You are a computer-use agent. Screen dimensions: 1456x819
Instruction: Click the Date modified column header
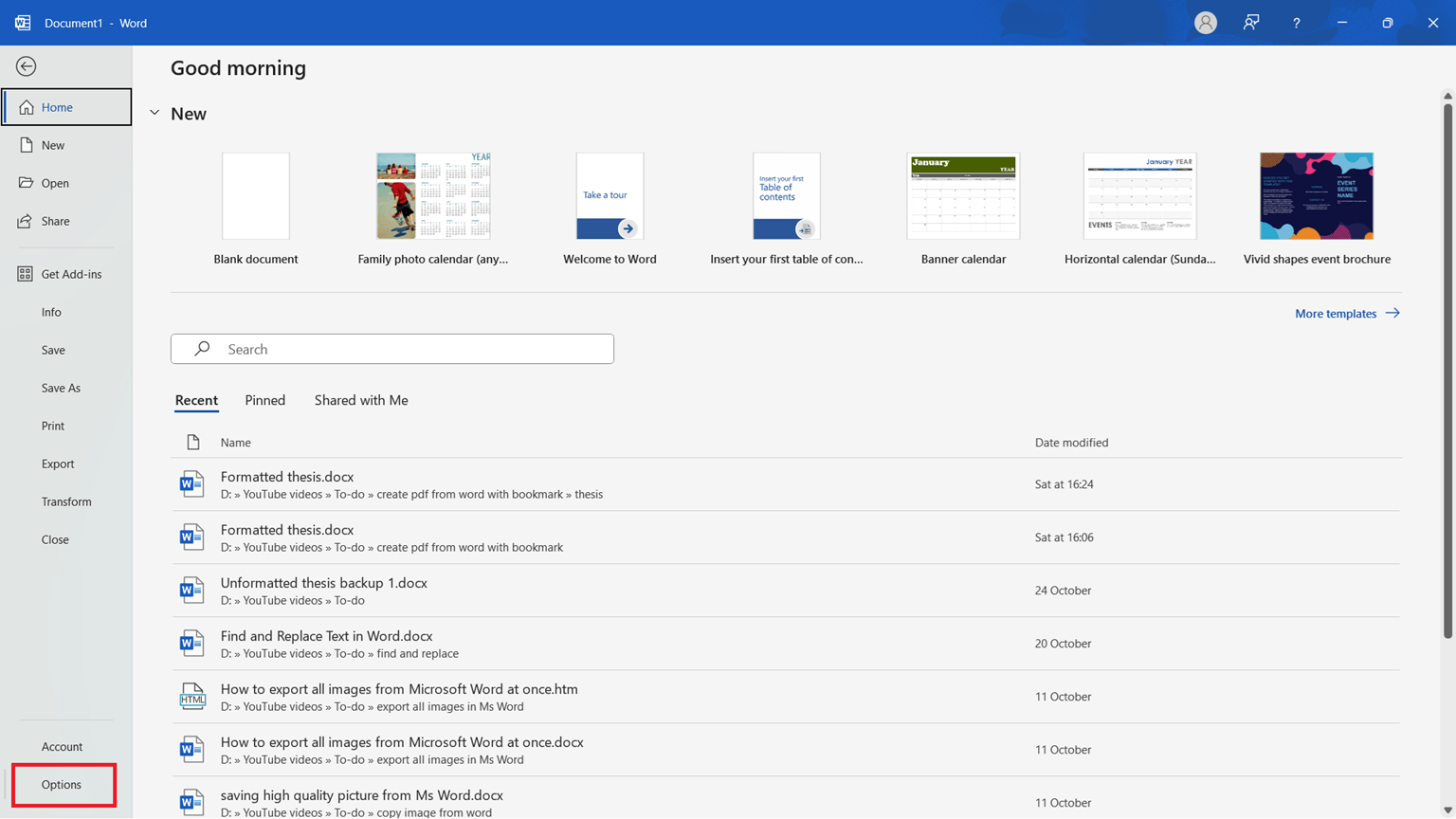tap(1071, 443)
